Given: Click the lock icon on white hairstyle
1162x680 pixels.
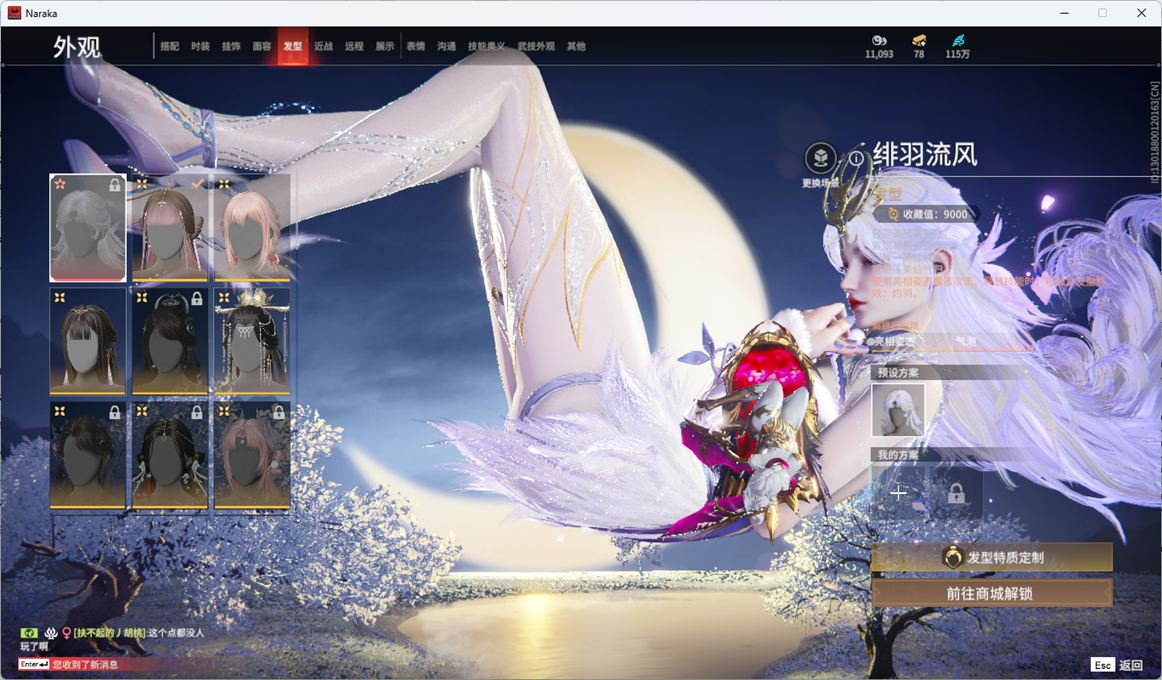Looking at the screenshot, I should coord(115,185).
